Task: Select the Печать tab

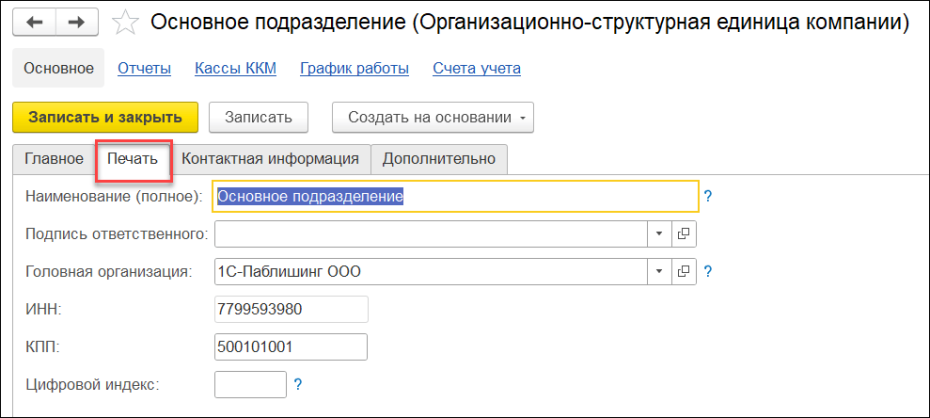Action: [x=133, y=159]
